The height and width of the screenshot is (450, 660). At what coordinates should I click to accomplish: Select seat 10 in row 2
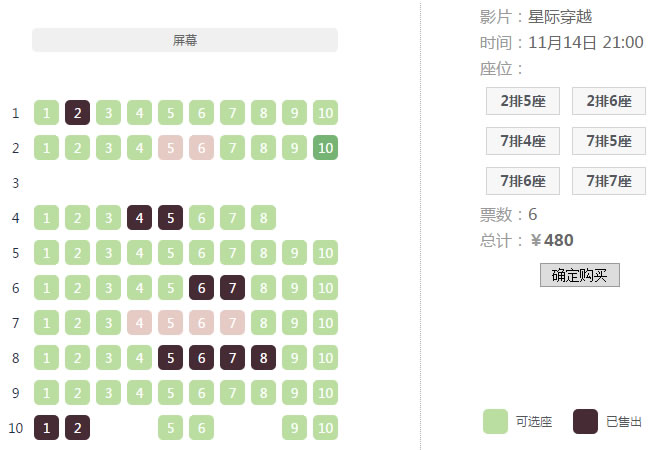(x=325, y=148)
